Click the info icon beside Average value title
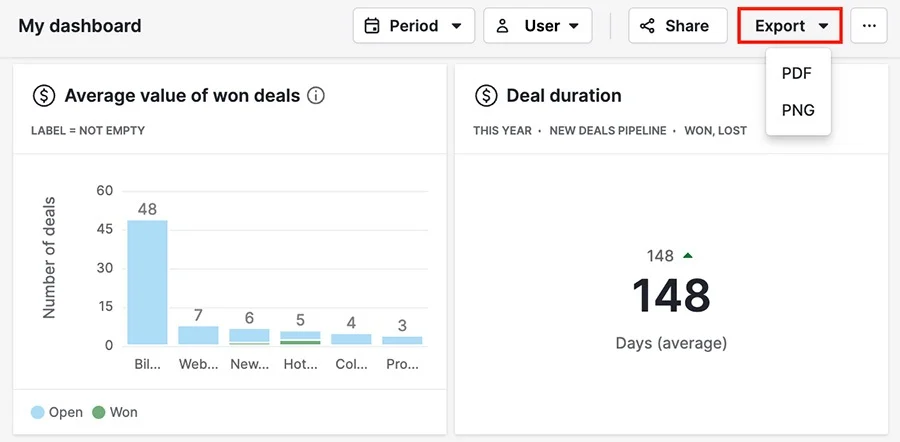 [316, 95]
